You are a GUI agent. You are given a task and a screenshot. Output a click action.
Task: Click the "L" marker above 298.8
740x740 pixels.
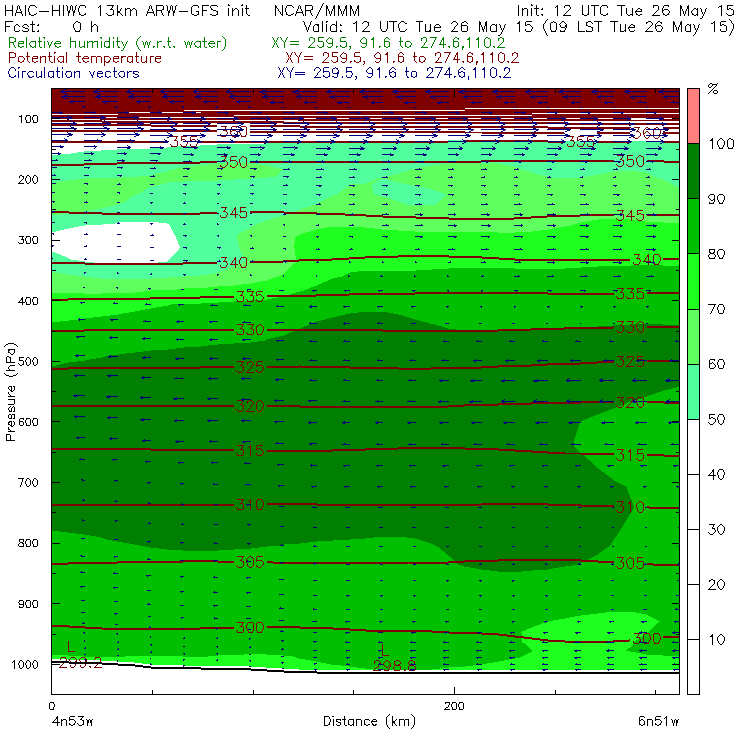(x=384, y=649)
